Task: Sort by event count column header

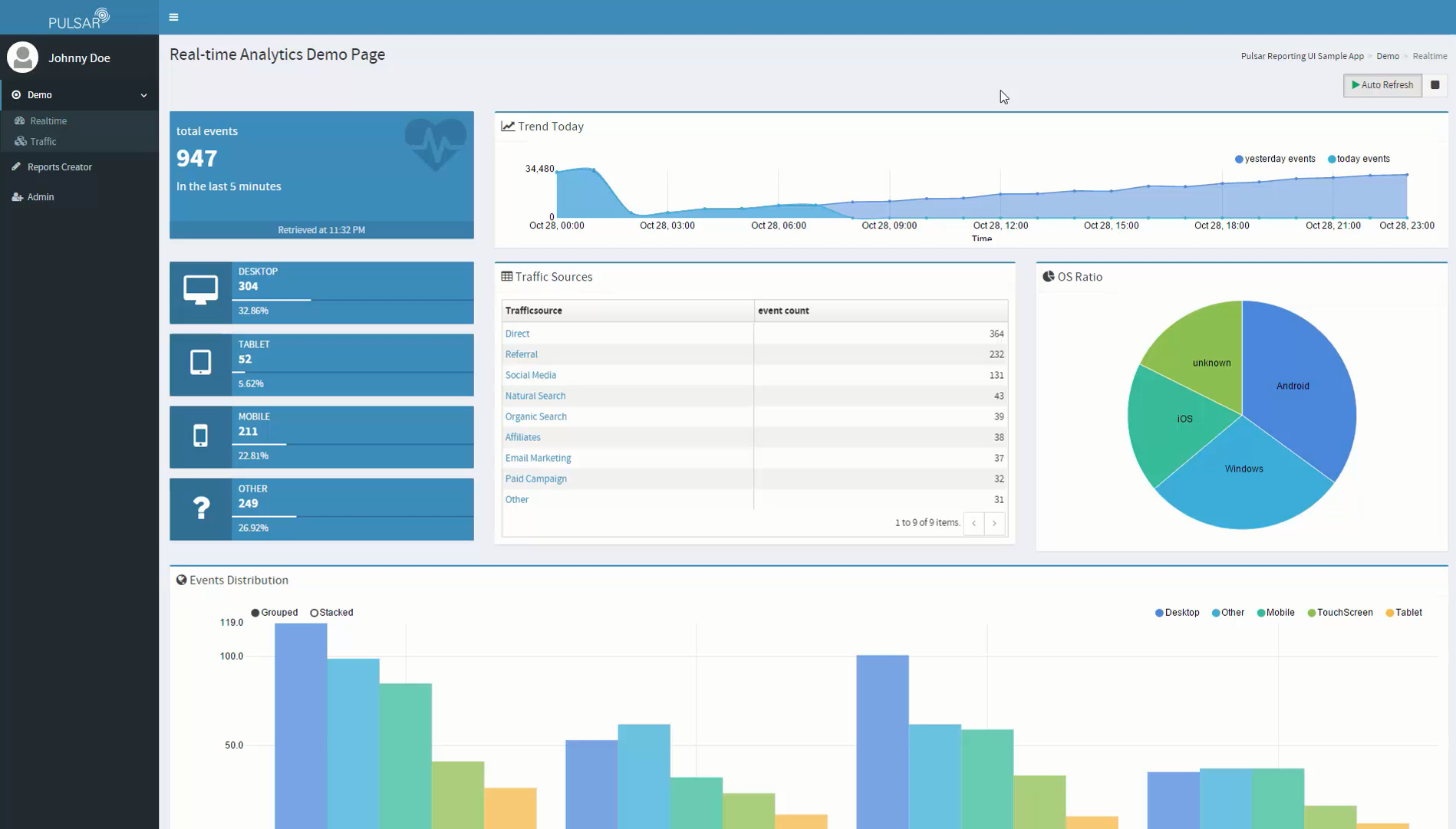Action: click(x=881, y=311)
